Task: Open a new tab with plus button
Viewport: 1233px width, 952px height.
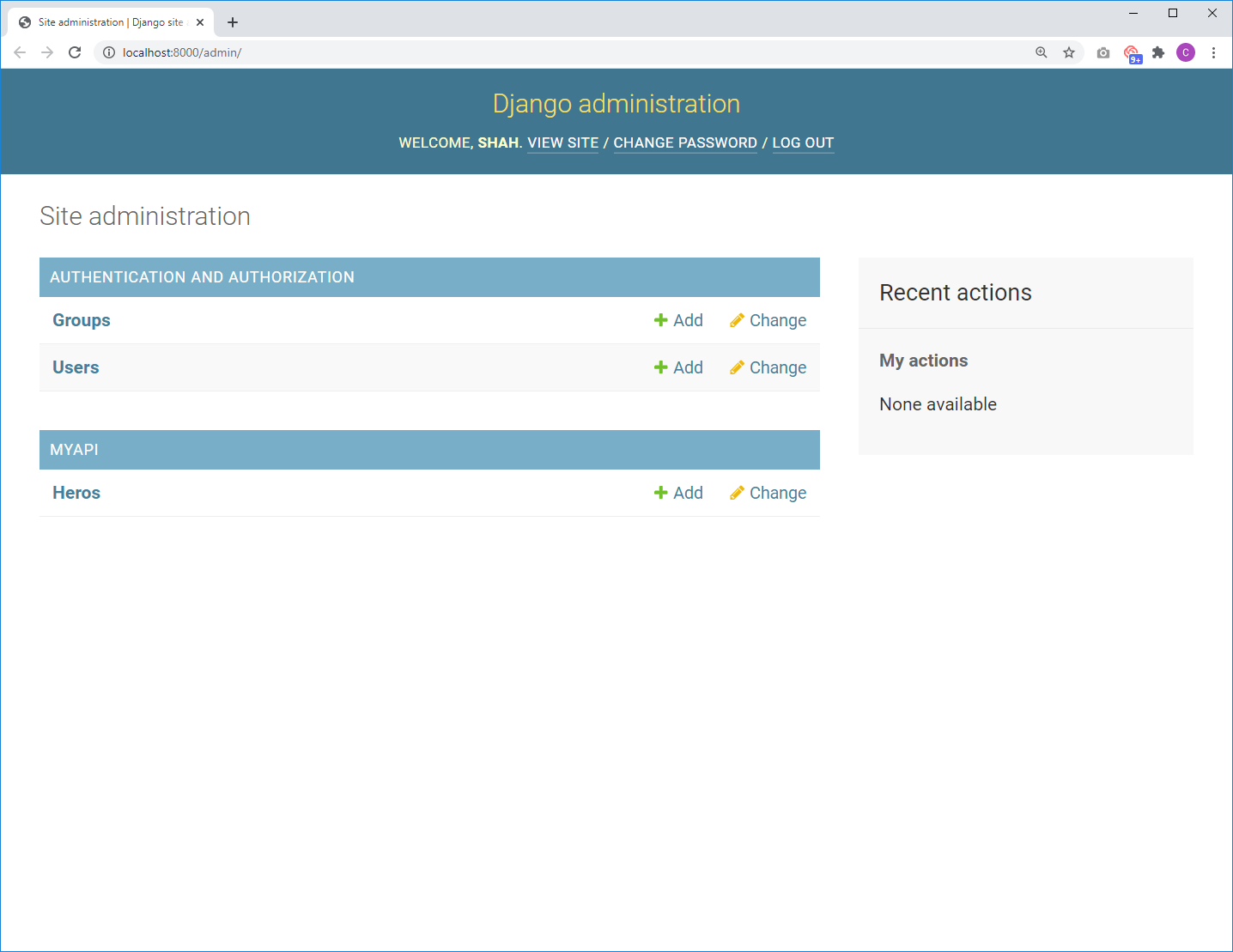Action: coord(233,22)
